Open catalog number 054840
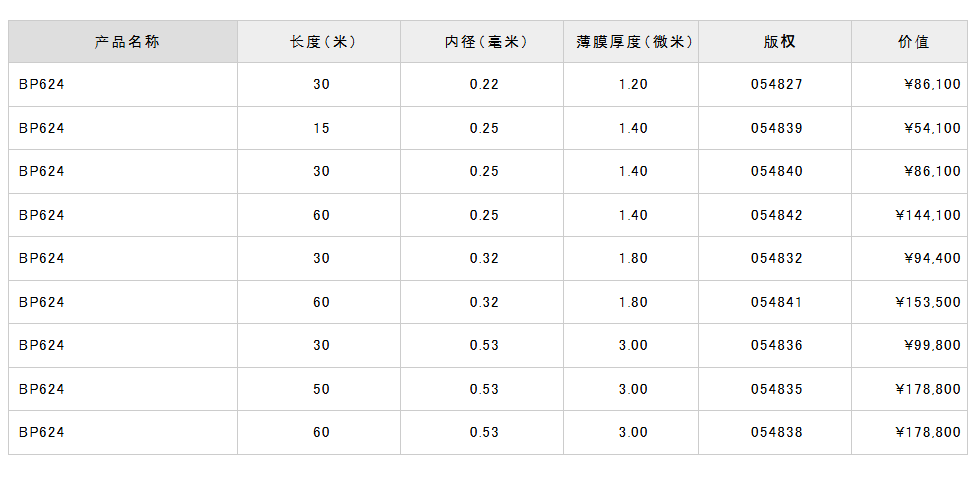The height and width of the screenshot is (480, 977). 776,172
